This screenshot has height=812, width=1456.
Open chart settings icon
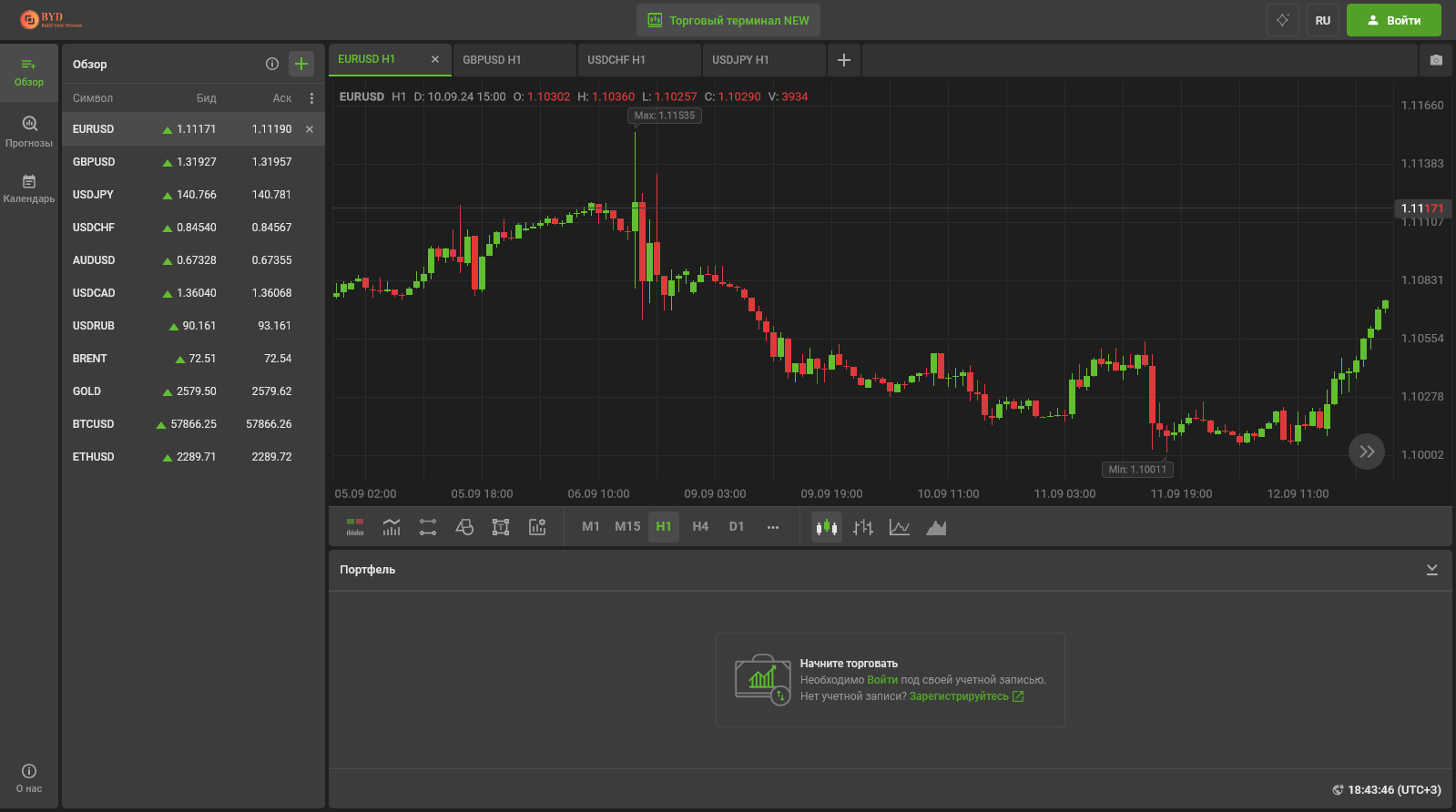(537, 527)
